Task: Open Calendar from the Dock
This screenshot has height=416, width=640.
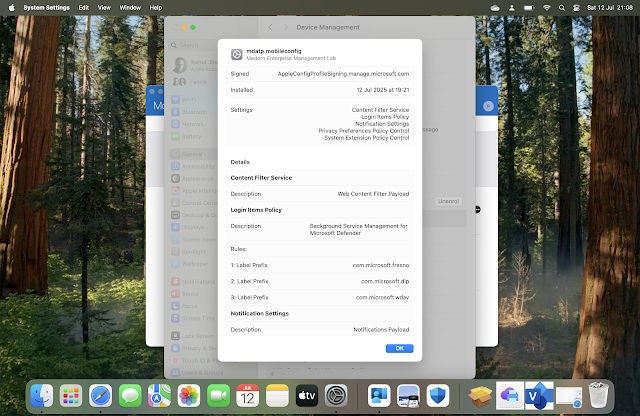Action: [x=248, y=396]
